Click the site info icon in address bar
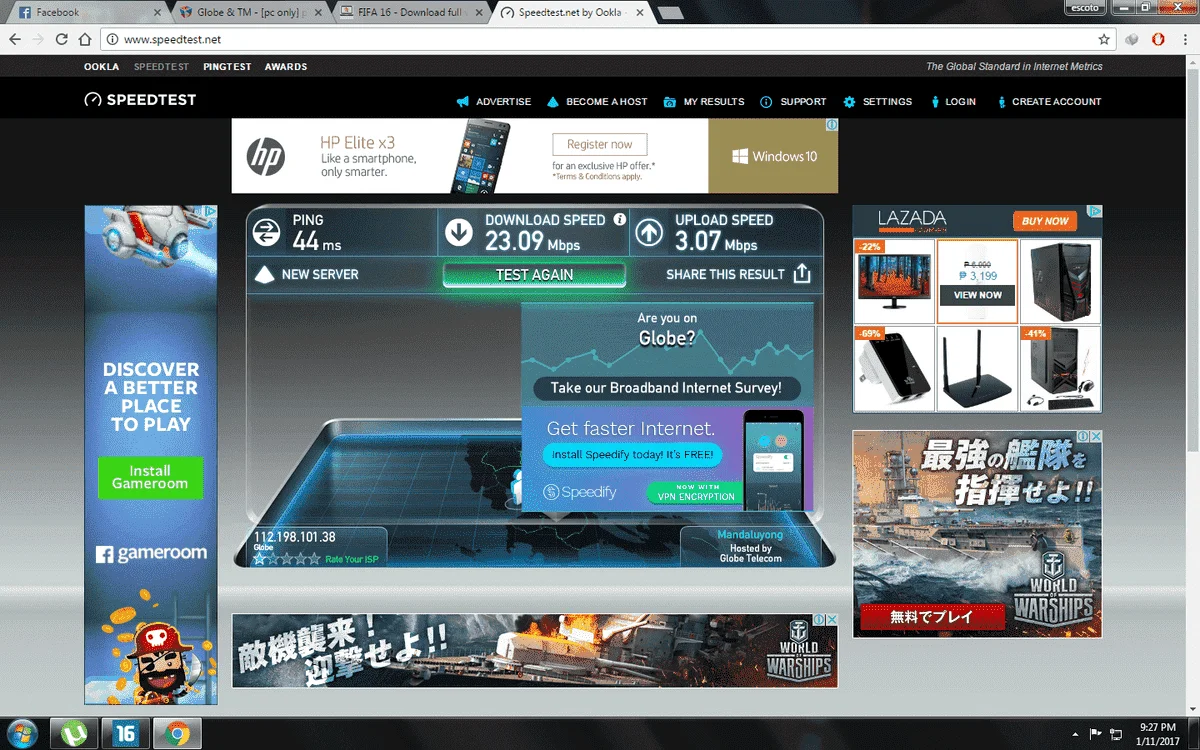The image size is (1200, 750). coord(112,39)
